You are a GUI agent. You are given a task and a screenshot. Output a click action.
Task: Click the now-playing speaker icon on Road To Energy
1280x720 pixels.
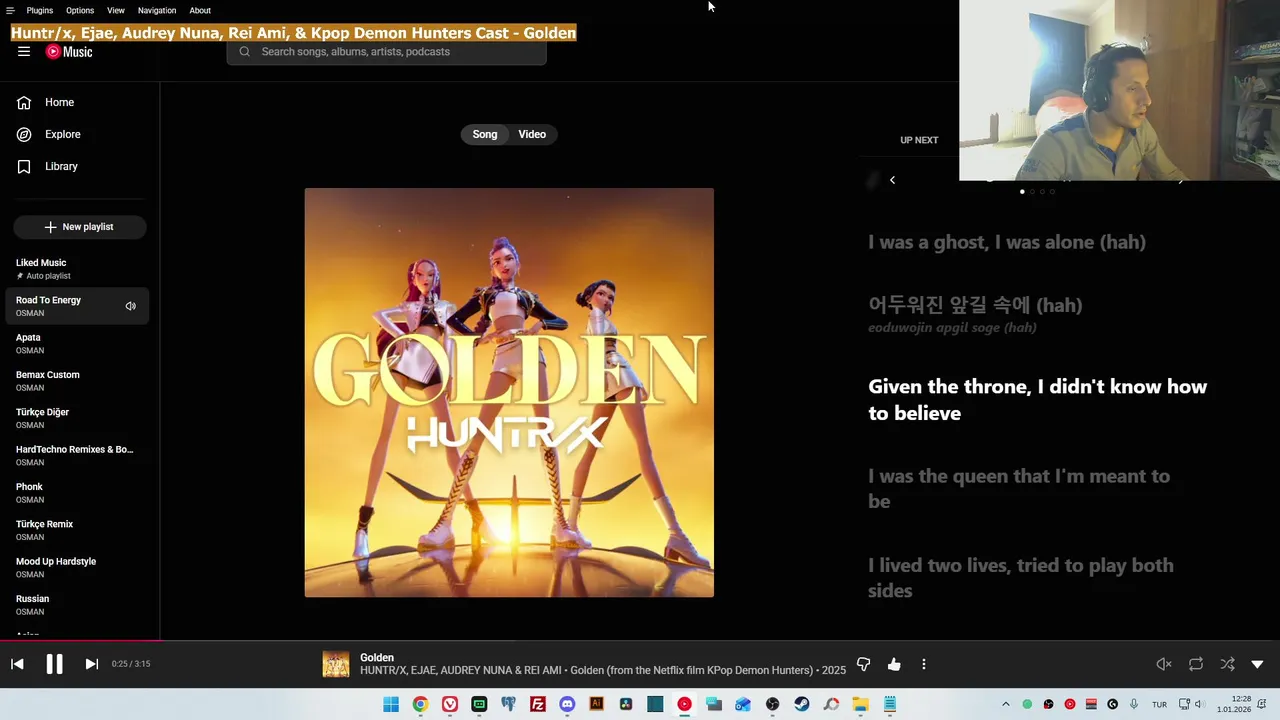pyautogui.click(x=130, y=306)
